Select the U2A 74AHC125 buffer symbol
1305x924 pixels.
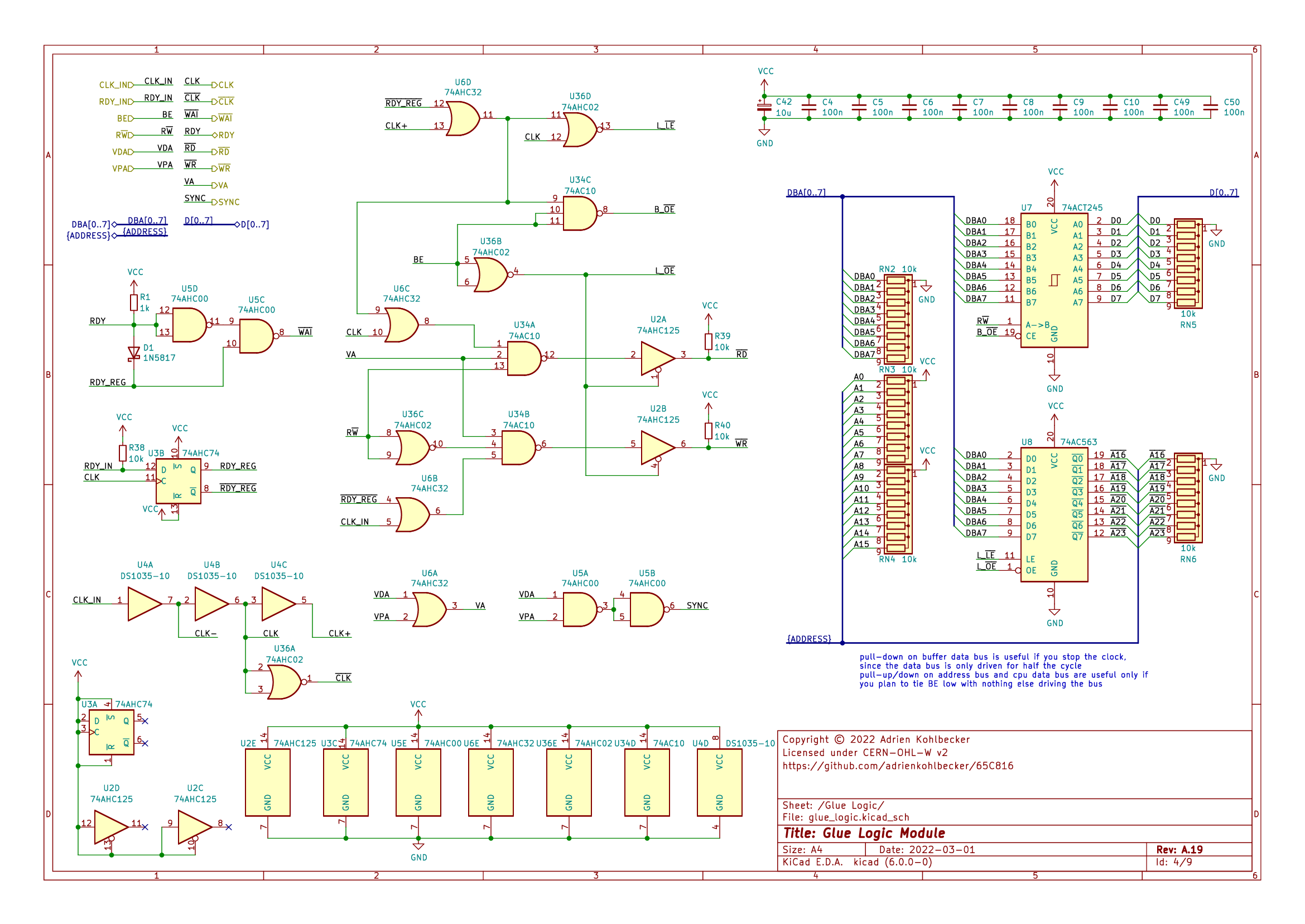click(x=658, y=358)
